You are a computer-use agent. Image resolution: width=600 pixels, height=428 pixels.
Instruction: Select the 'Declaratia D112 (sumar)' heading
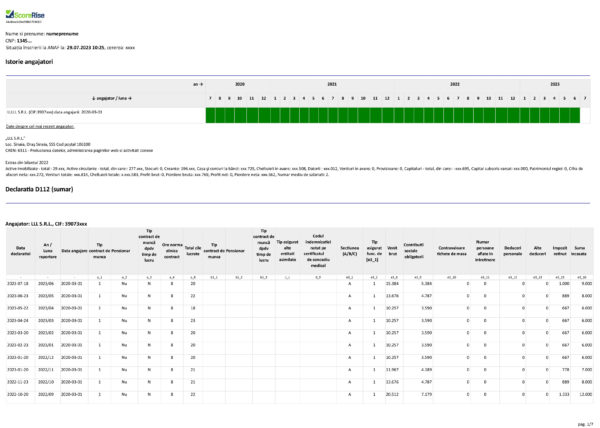pos(39,189)
